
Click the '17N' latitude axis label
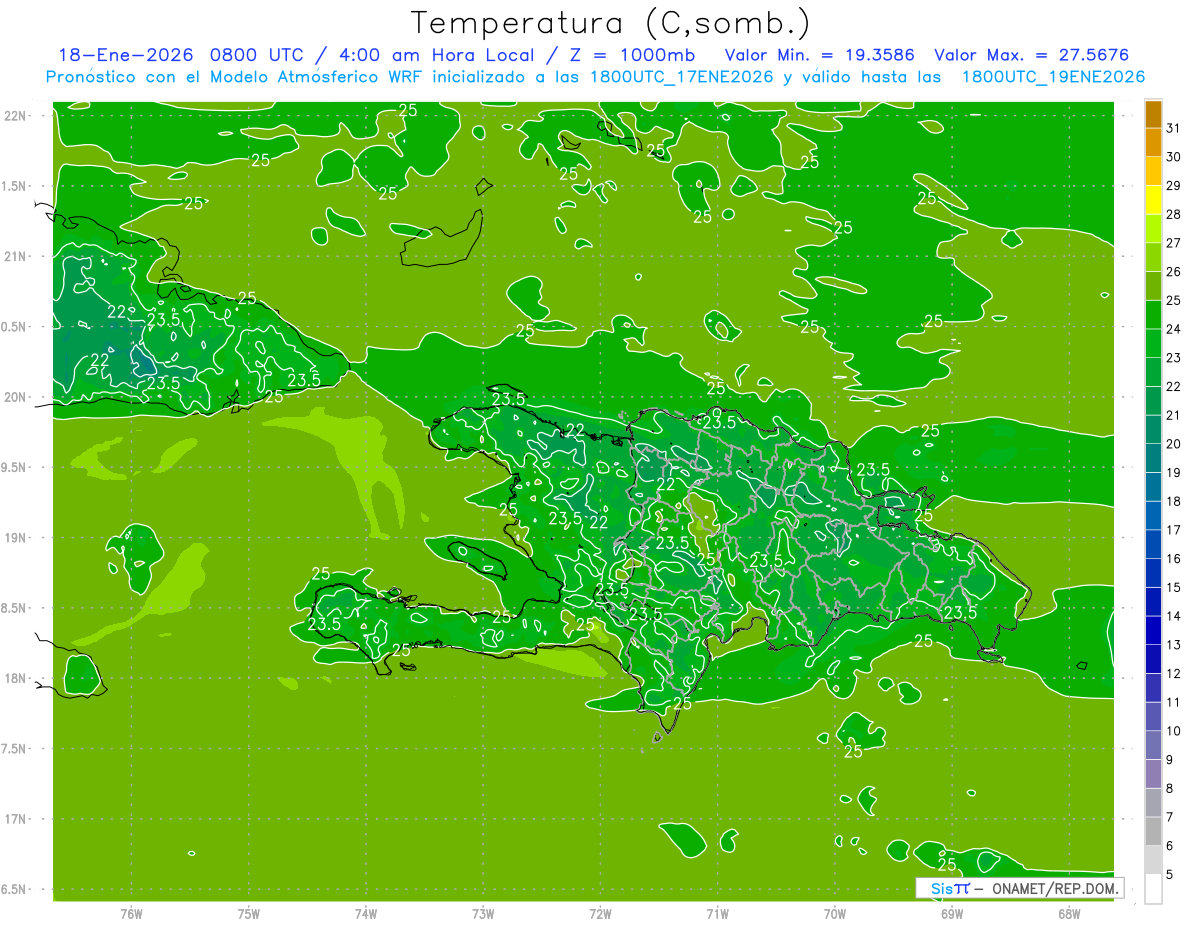15,820
